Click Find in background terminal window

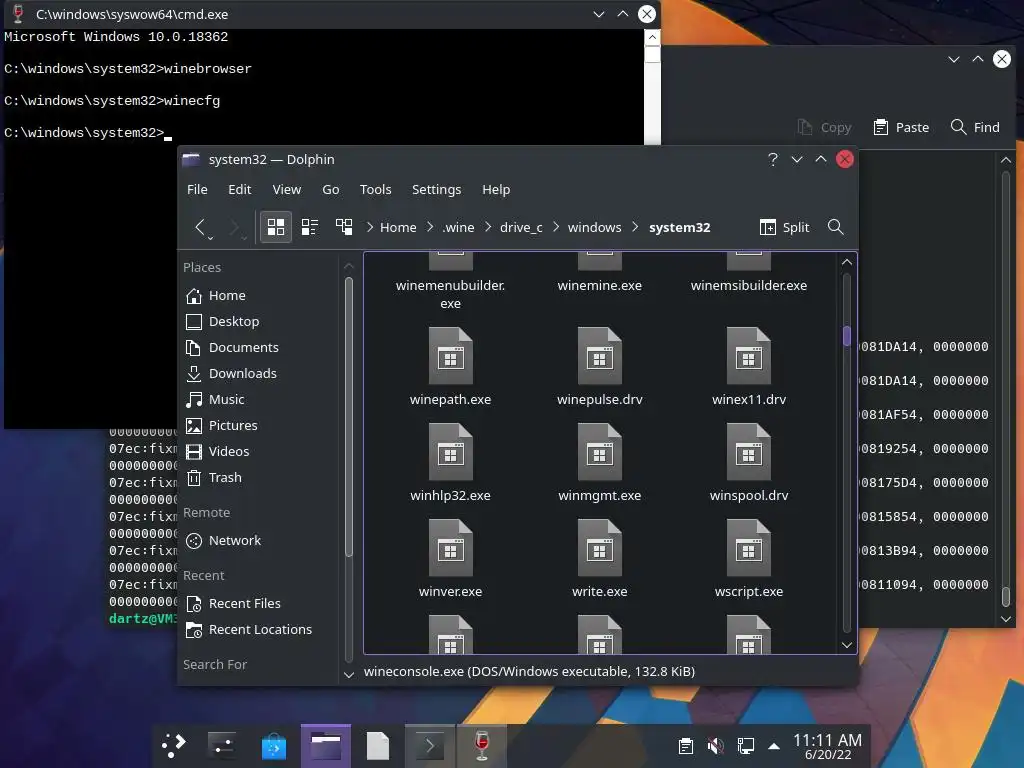975,127
